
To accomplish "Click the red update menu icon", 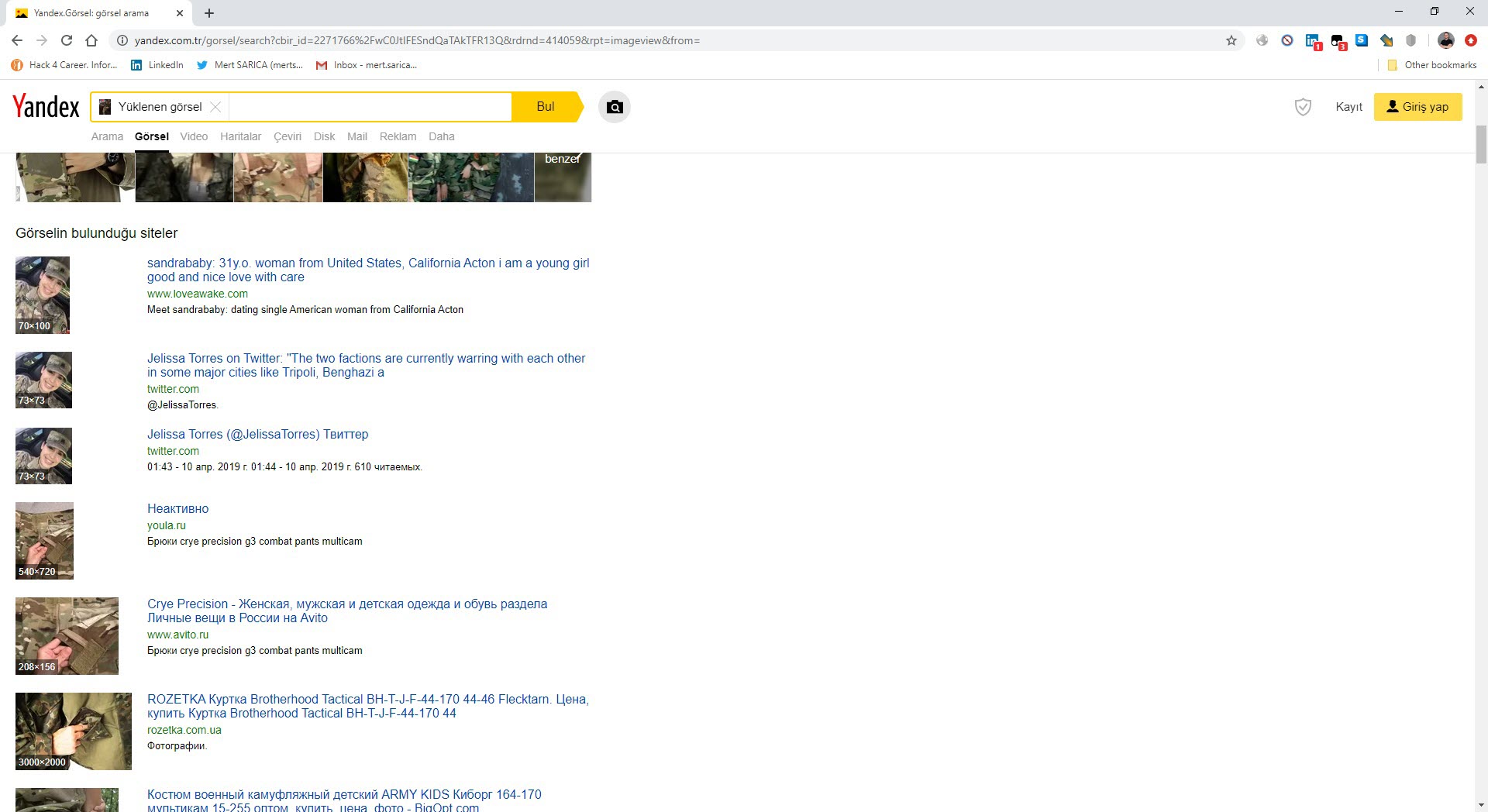I will click(1470, 40).
